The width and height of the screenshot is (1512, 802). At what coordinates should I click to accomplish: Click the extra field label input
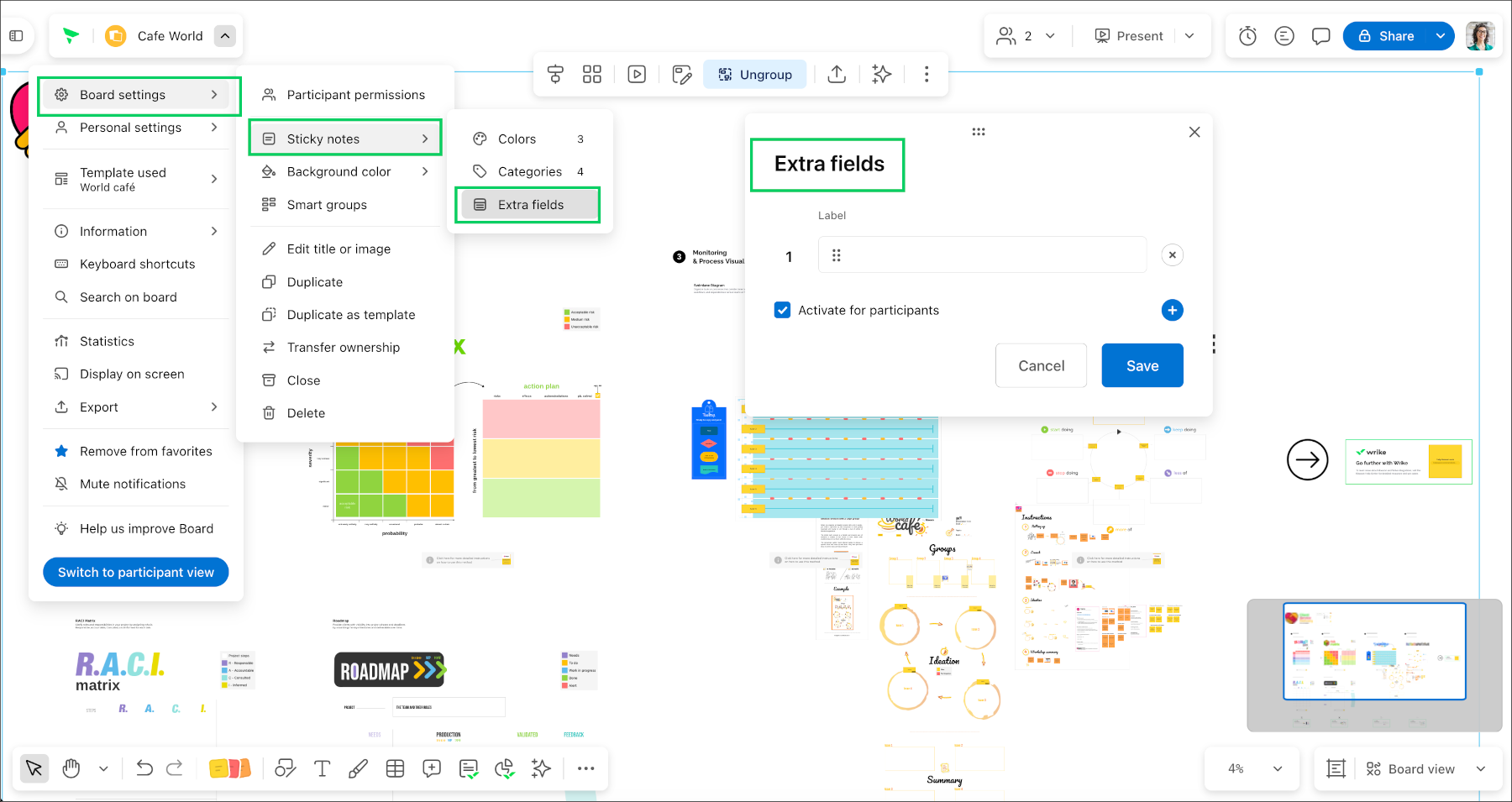[x=982, y=254]
